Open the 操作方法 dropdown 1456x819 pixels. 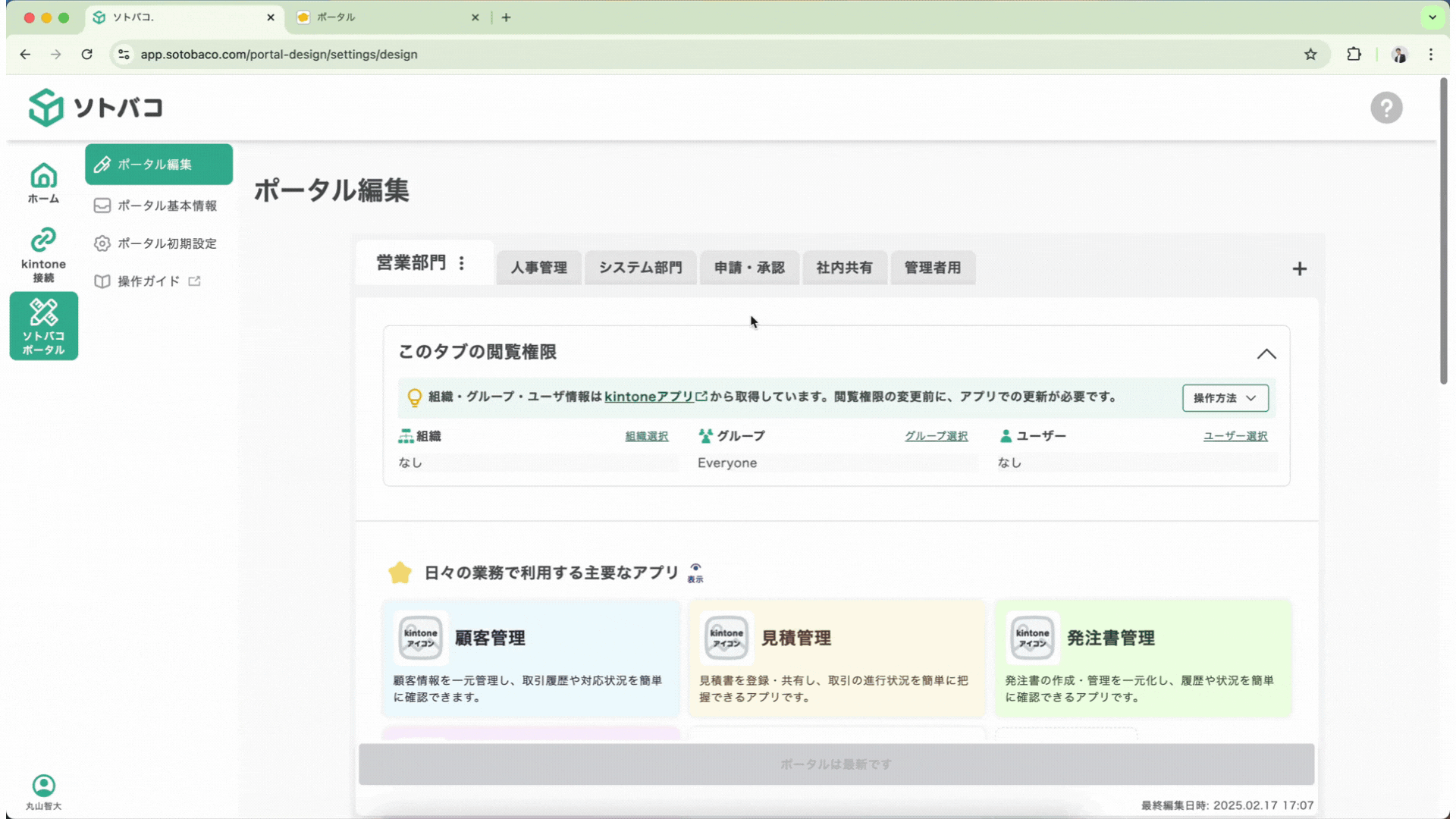point(1225,398)
